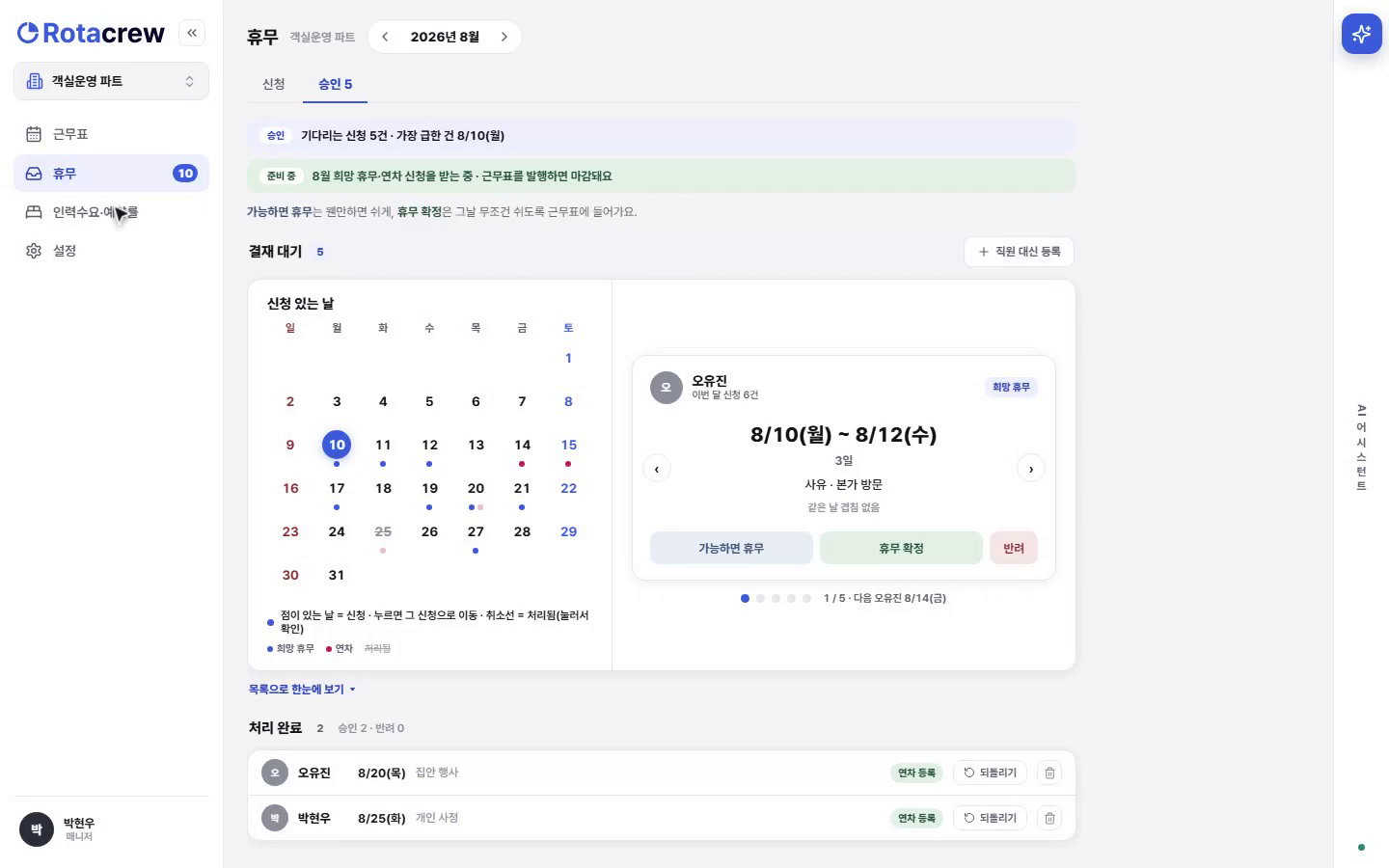Screen dimensions: 1389x868
Task: Select struck-through August 25 on calendar
Action: tap(383, 531)
